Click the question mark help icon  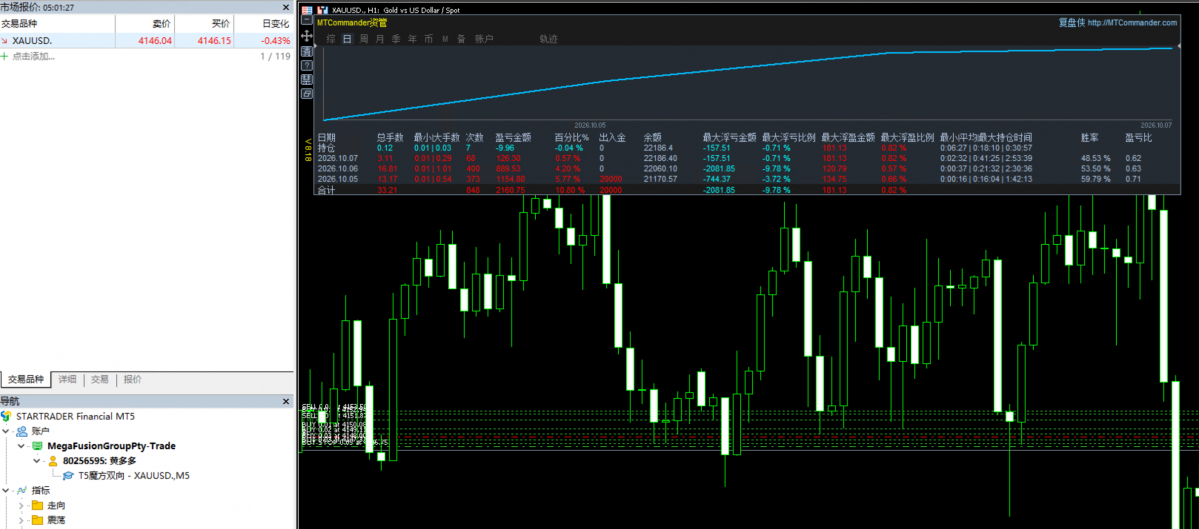point(307,65)
